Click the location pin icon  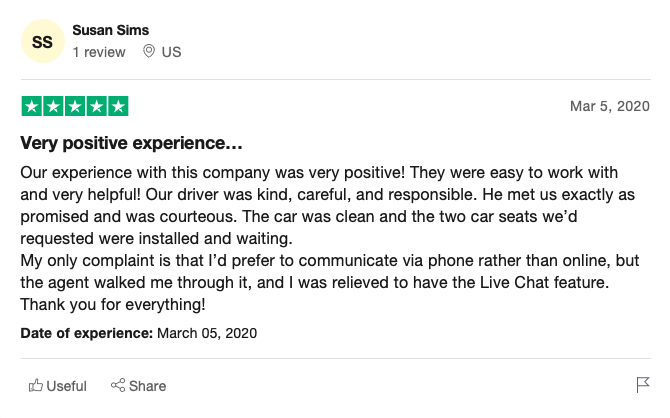(x=149, y=51)
